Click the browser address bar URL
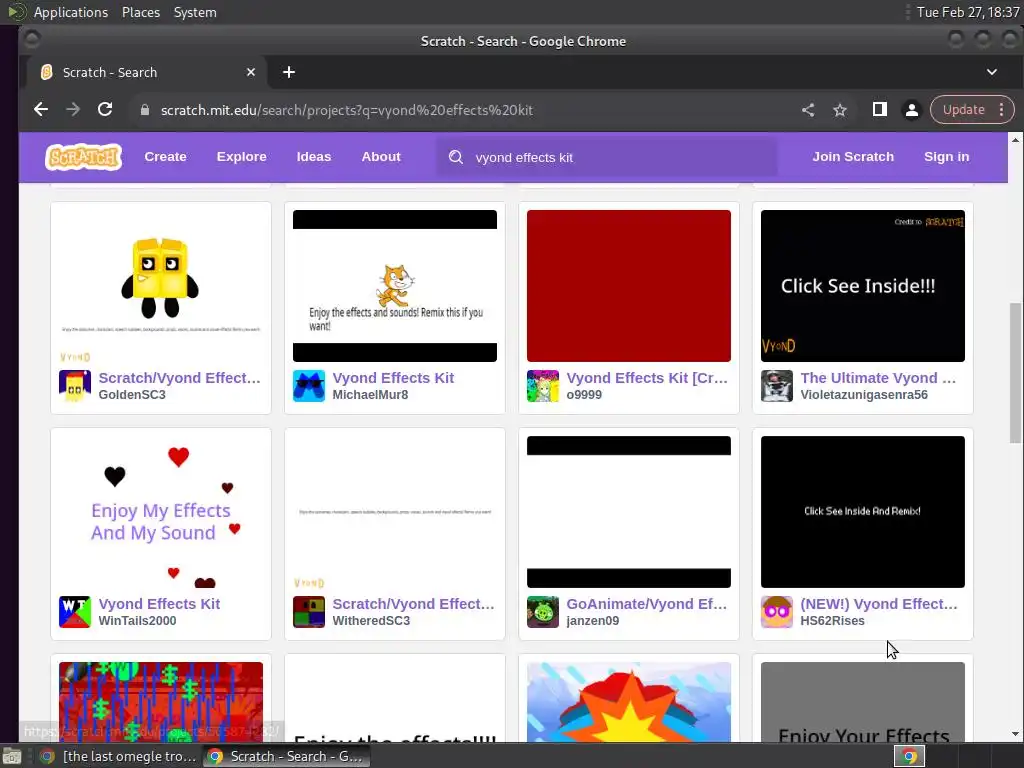 tap(347, 110)
